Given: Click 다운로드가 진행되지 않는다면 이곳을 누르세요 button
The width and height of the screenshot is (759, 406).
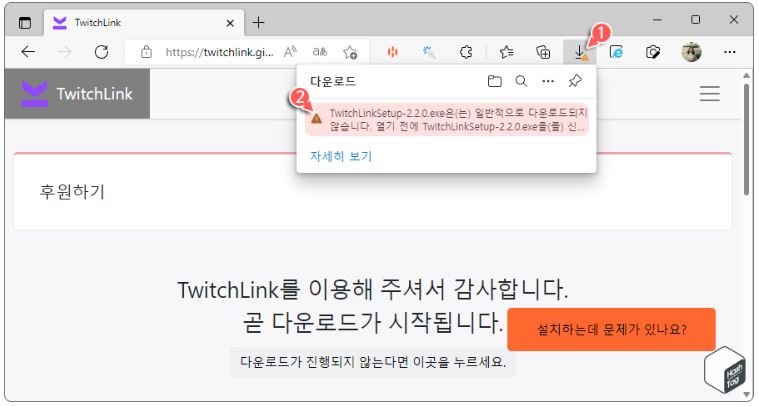Looking at the screenshot, I should [373, 362].
